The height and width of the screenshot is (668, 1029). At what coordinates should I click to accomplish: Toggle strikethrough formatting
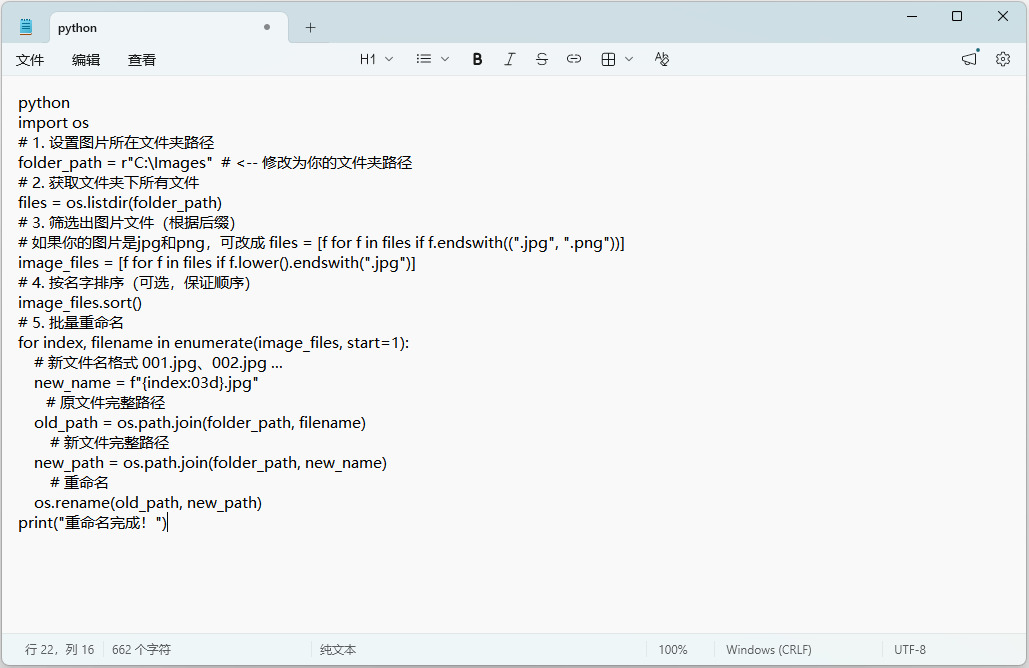tap(541, 59)
